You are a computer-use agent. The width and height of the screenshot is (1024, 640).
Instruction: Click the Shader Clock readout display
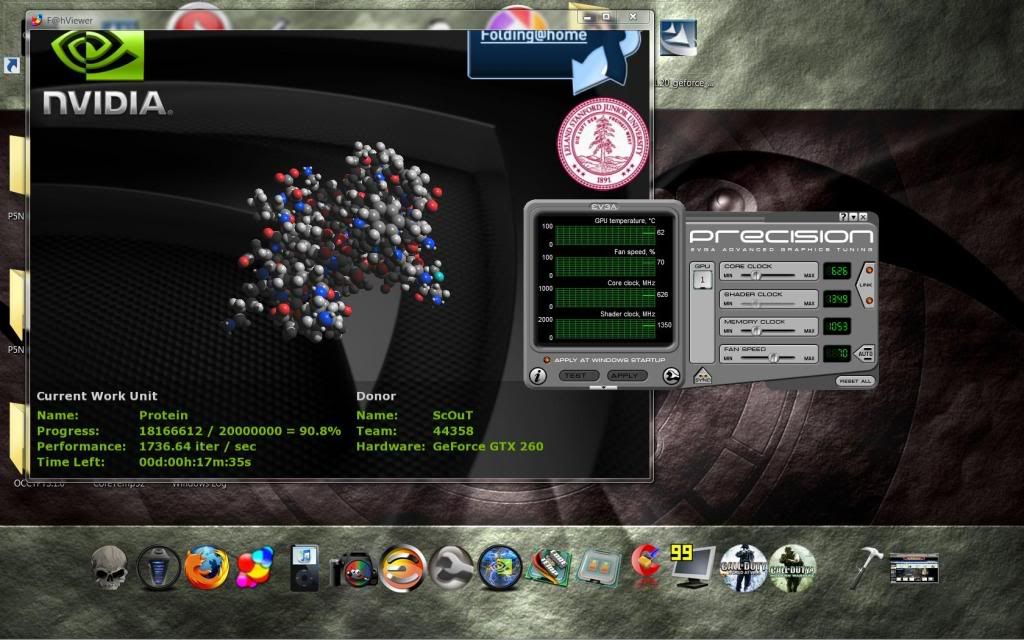point(837,300)
